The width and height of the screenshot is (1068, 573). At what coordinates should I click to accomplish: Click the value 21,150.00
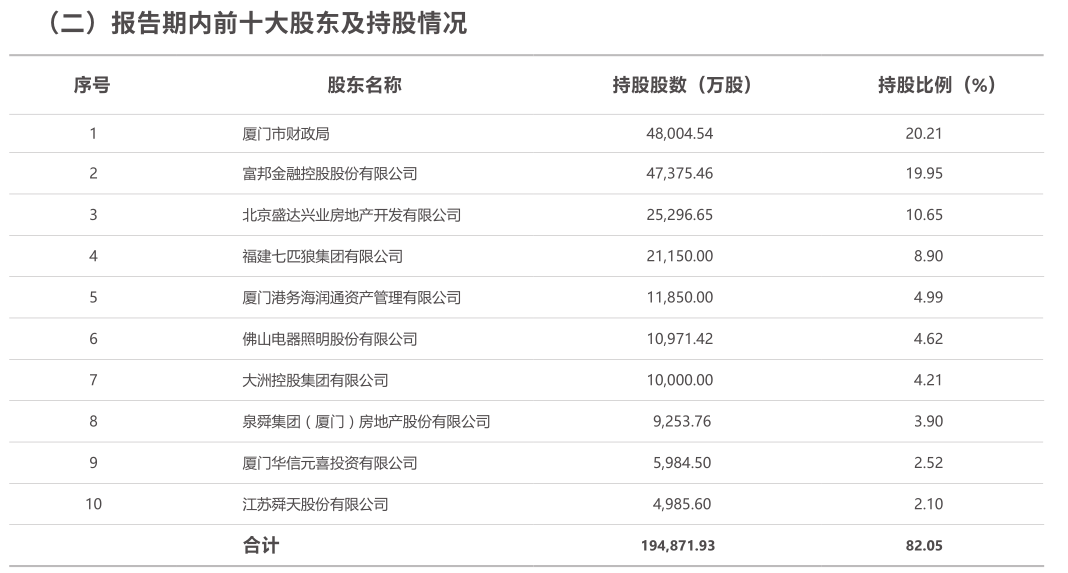click(680, 256)
